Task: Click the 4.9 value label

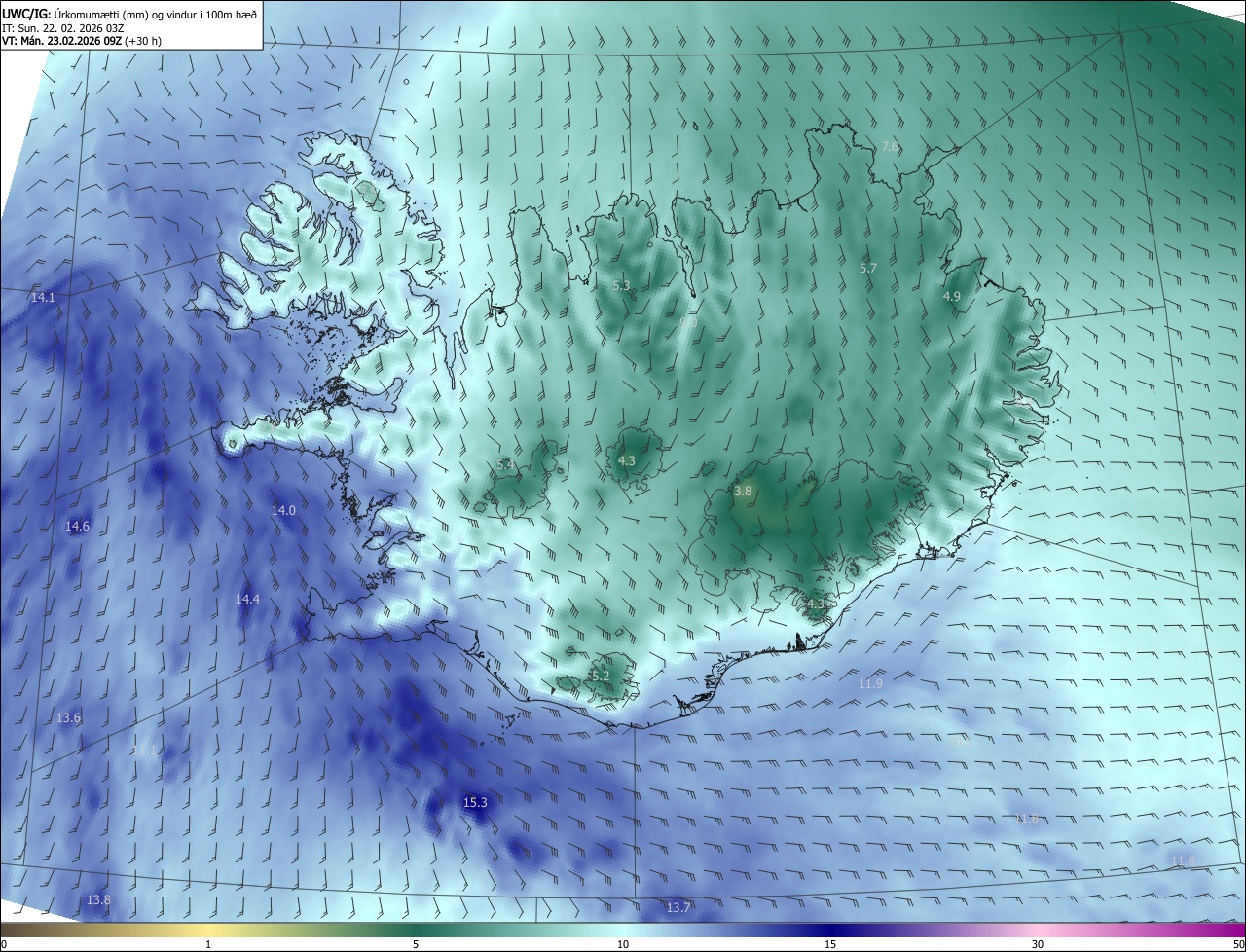Action: click(952, 296)
